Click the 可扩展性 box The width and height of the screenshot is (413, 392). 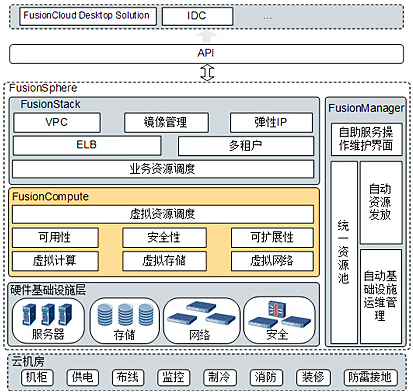(x=272, y=238)
